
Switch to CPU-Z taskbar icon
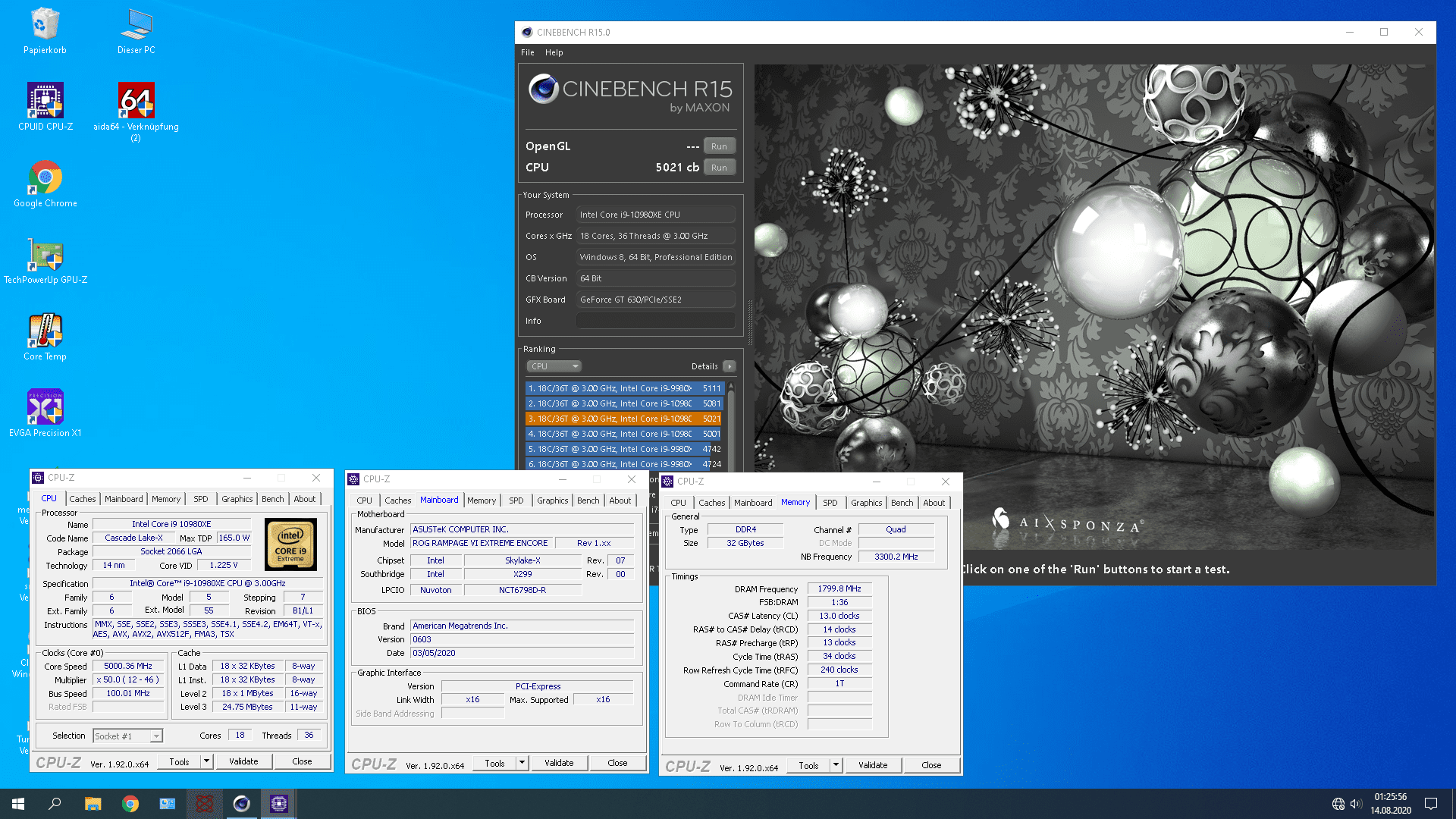(x=279, y=804)
